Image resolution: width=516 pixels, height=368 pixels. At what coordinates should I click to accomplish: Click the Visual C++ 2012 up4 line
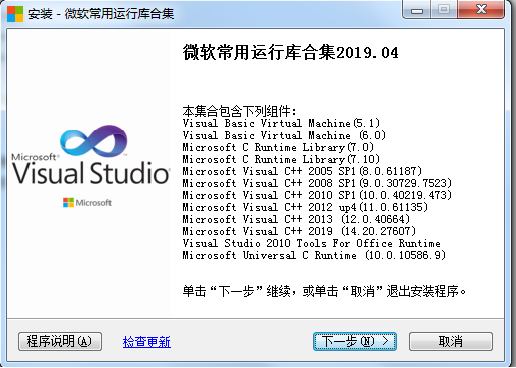tap(305, 207)
